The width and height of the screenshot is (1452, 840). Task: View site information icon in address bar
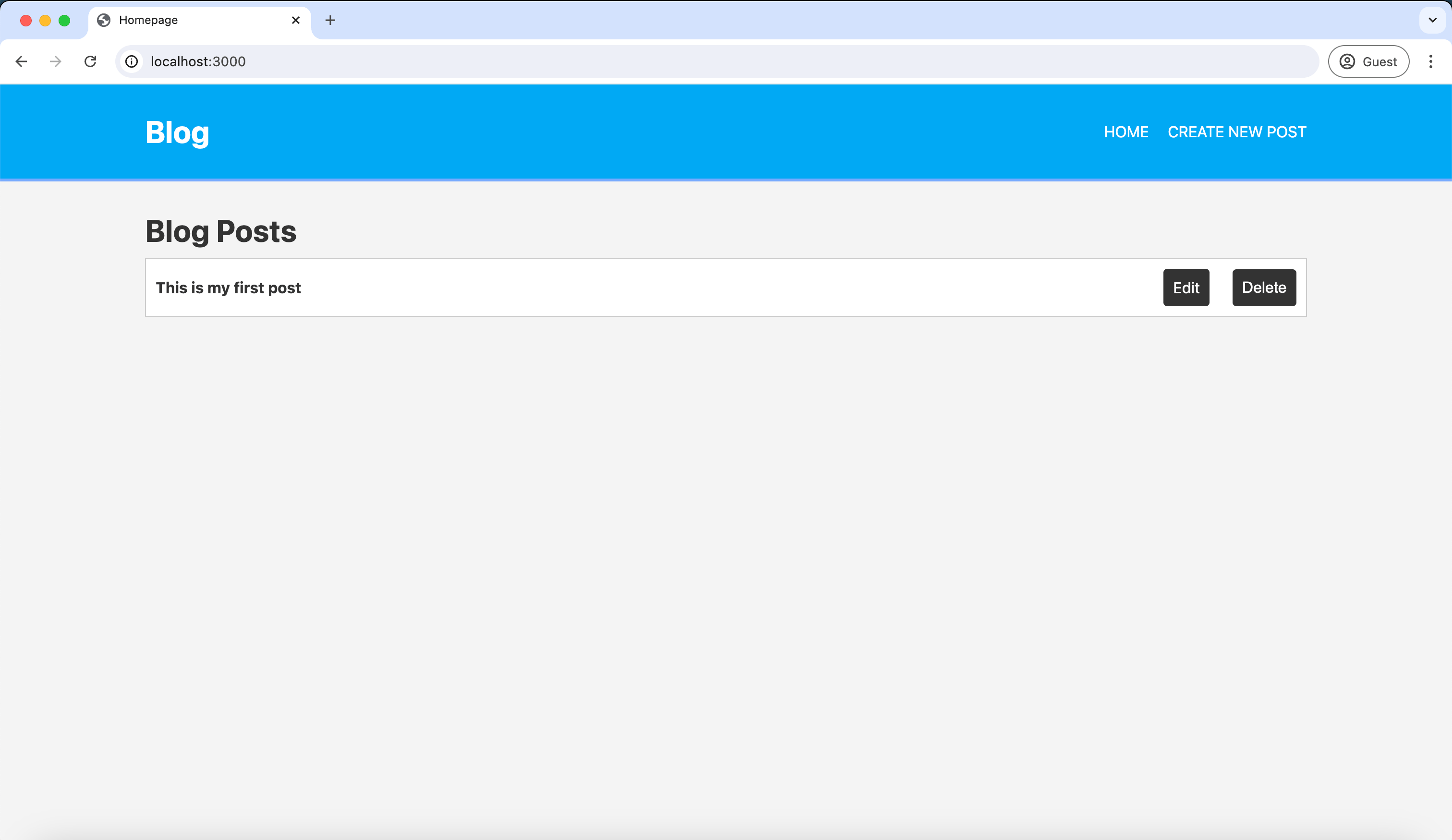132,61
